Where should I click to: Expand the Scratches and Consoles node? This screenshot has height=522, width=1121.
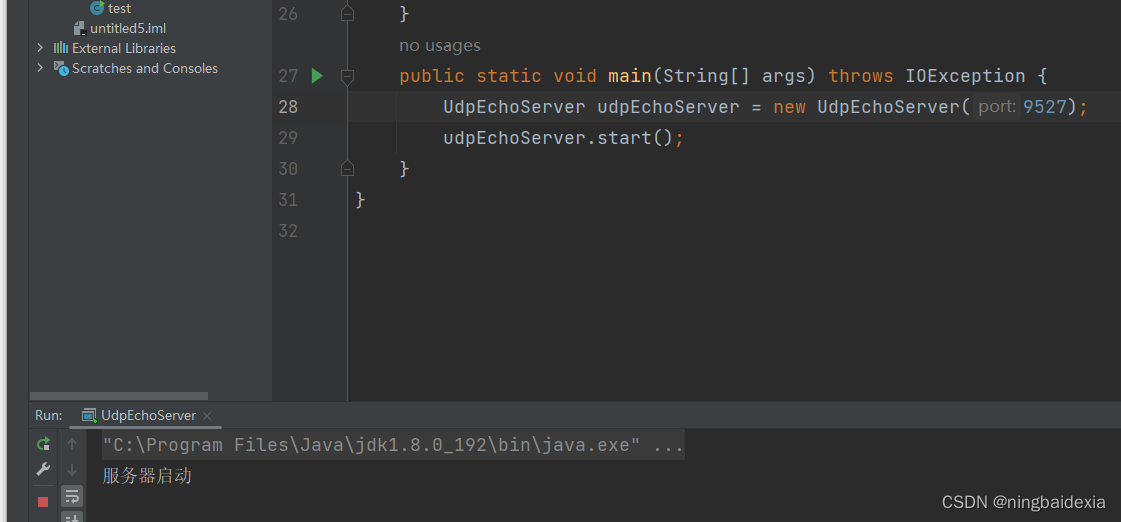[x=40, y=68]
